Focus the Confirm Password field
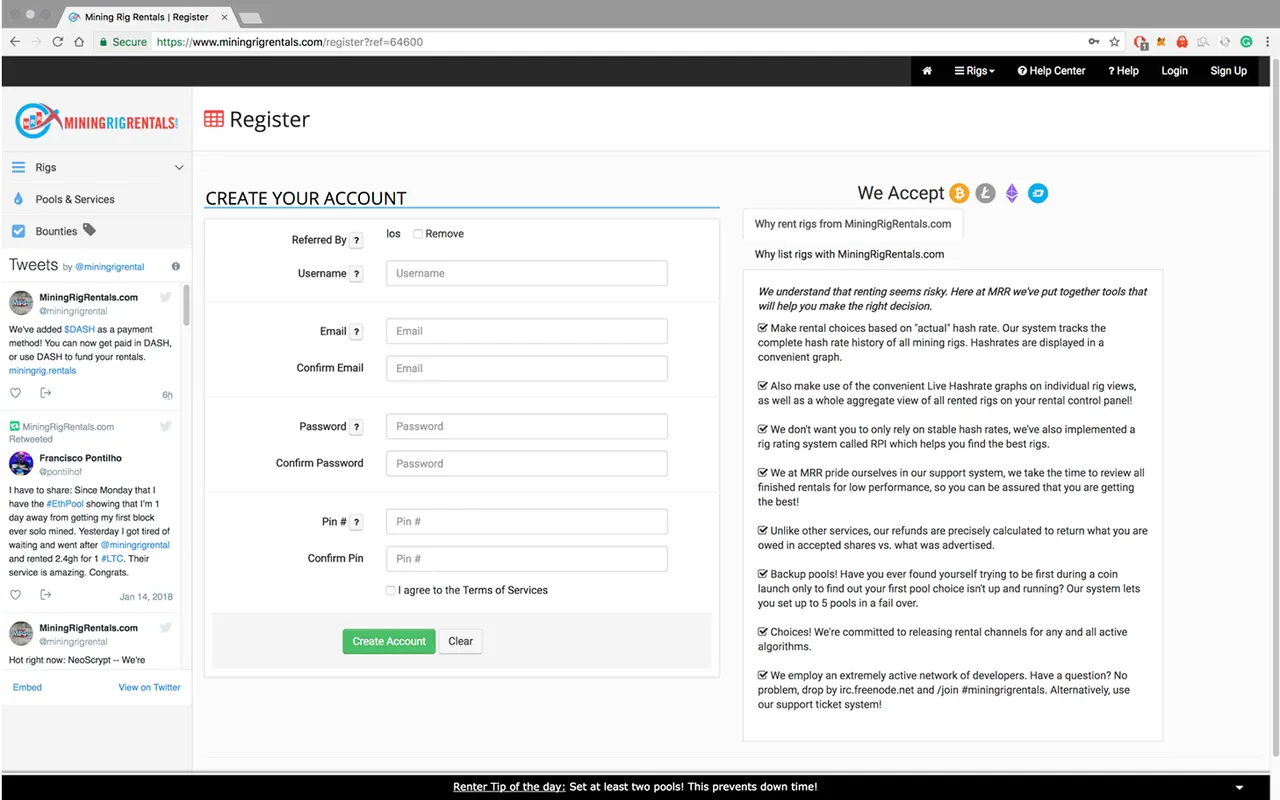The image size is (1280, 800). (x=527, y=463)
